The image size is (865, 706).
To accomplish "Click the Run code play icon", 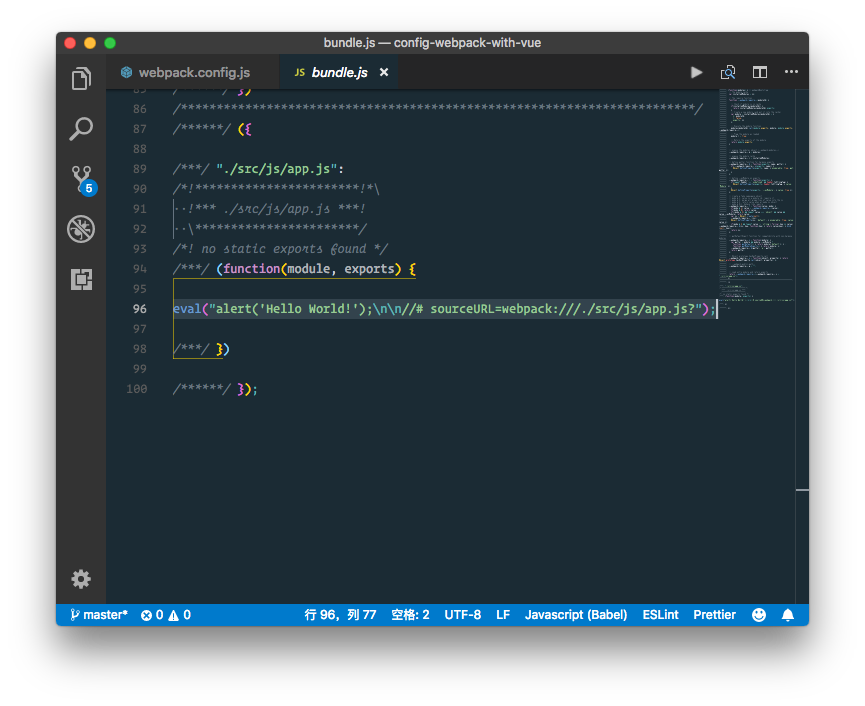I will tap(697, 72).
